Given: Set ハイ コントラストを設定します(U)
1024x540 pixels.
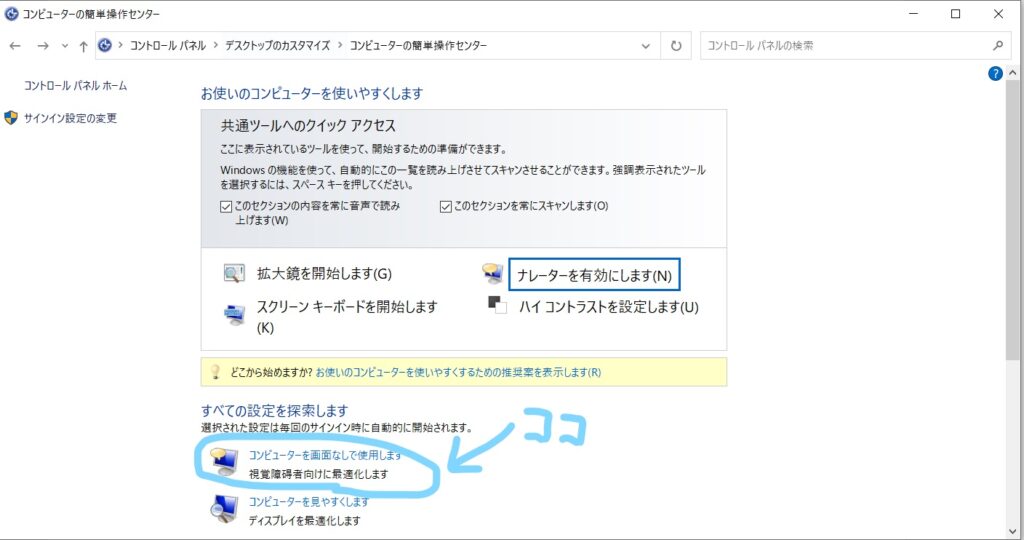Looking at the screenshot, I should point(609,307).
